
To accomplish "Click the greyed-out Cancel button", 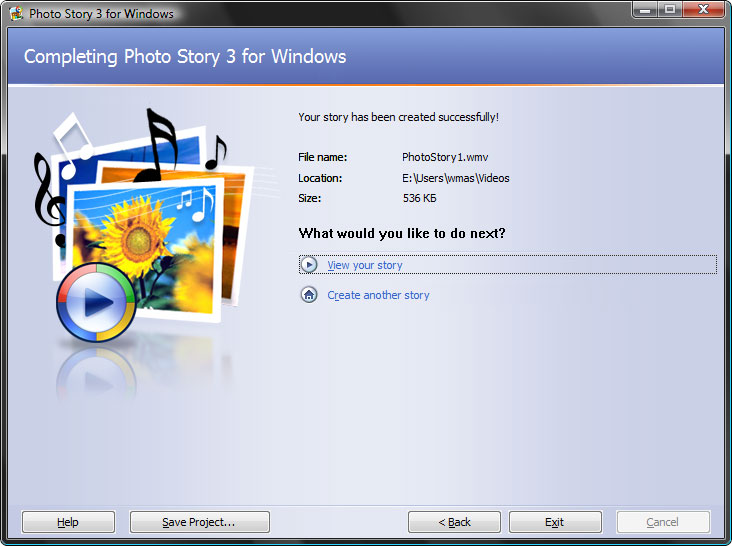I will point(663,522).
